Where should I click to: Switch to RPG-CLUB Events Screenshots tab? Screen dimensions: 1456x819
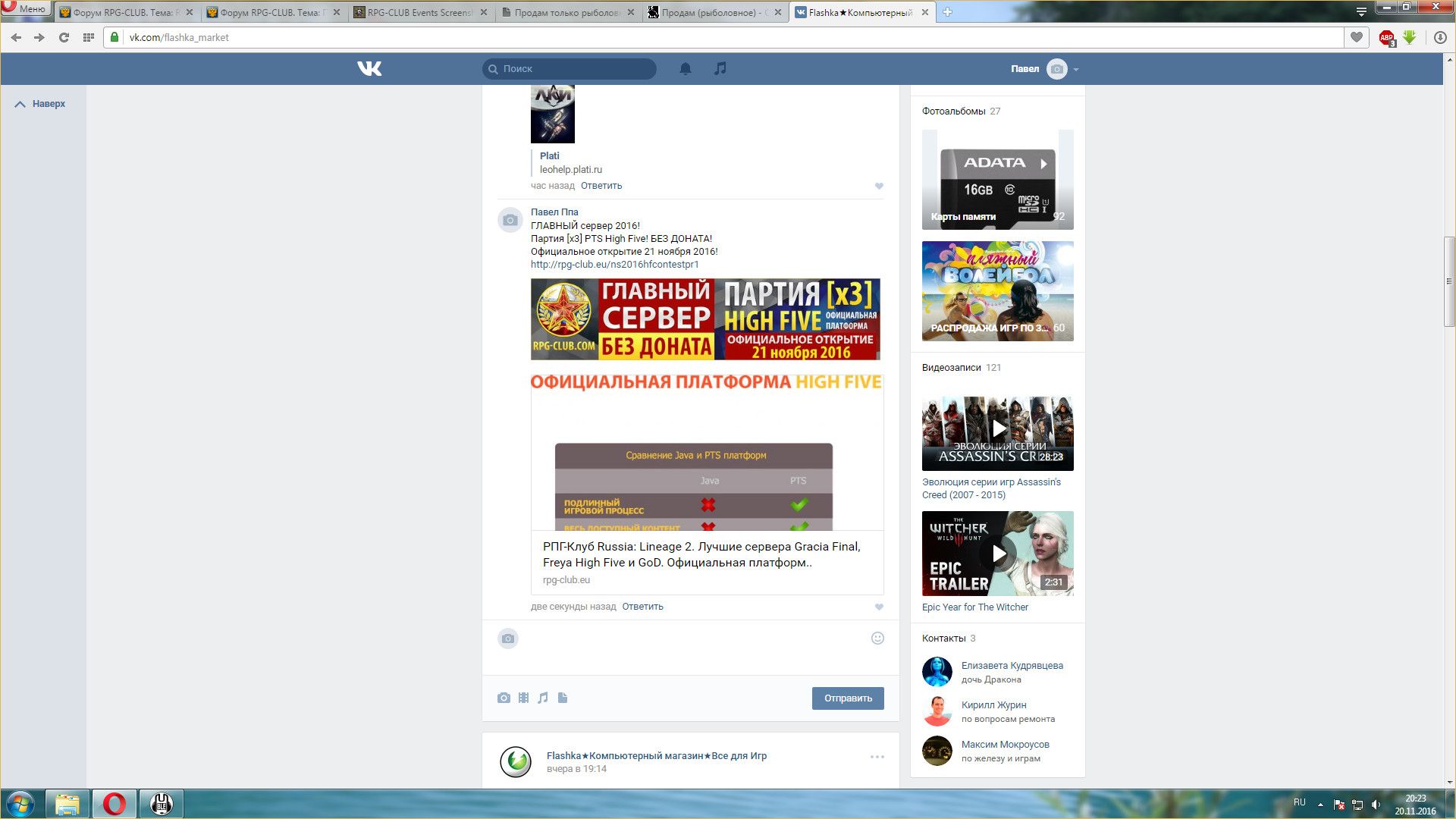[x=419, y=12]
